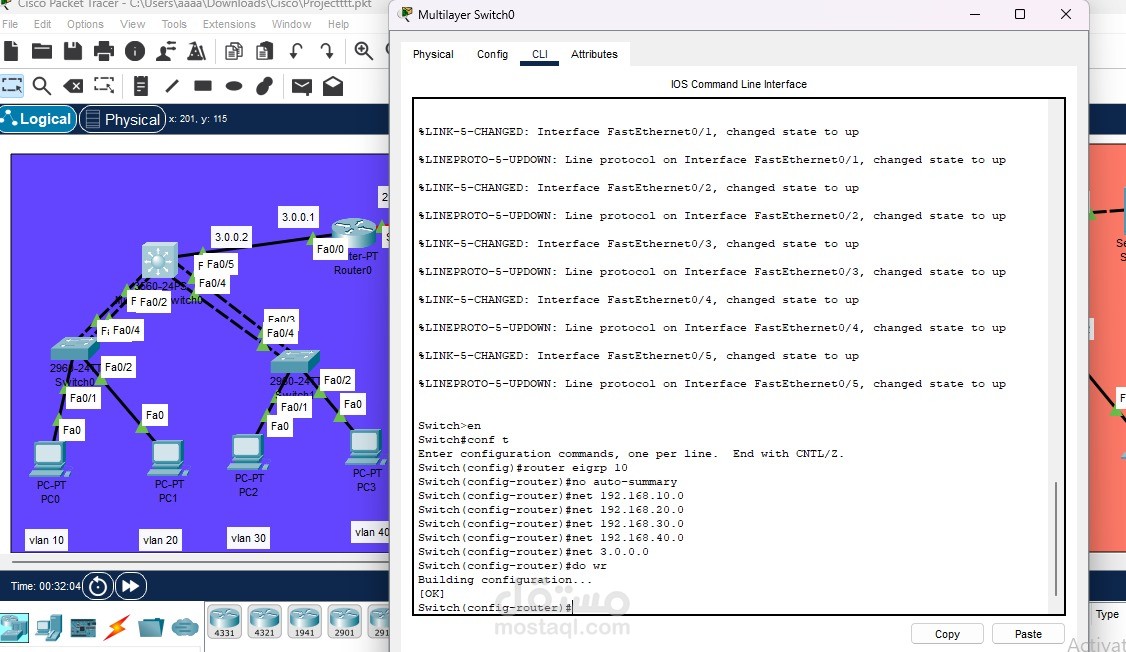Choose the Delete tool from the toolbar
Viewport: 1126px width, 652px height.
(73, 86)
